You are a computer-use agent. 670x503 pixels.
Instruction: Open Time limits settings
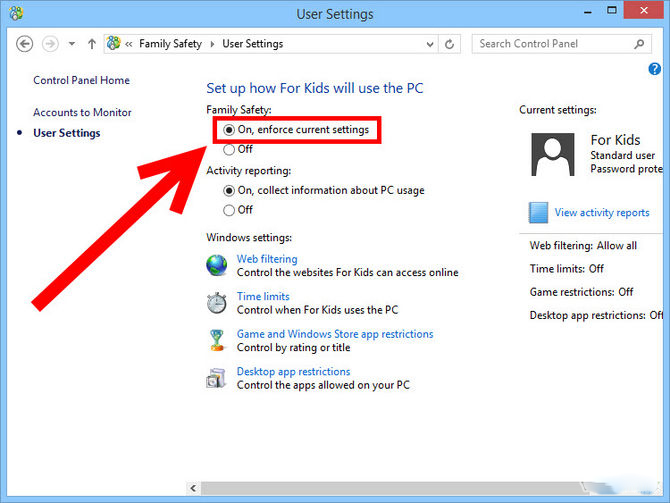click(263, 297)
